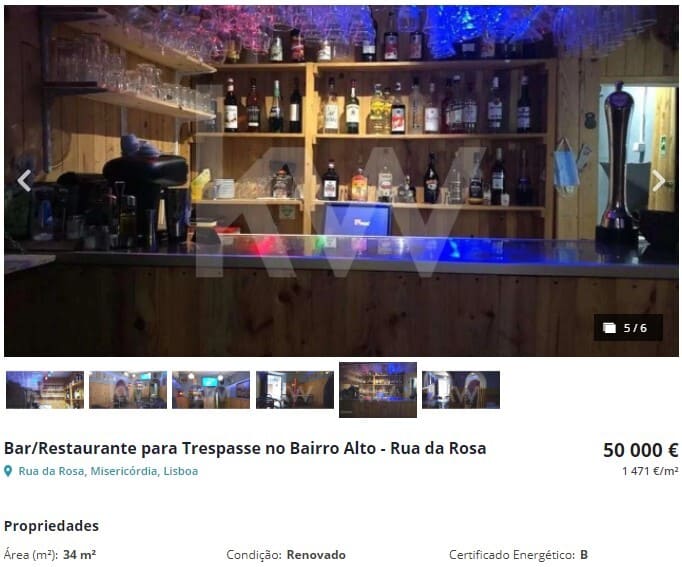Click the Misericórdia location link
The width and height of the screenshot is (682, 567).
[x=124, y=471]
